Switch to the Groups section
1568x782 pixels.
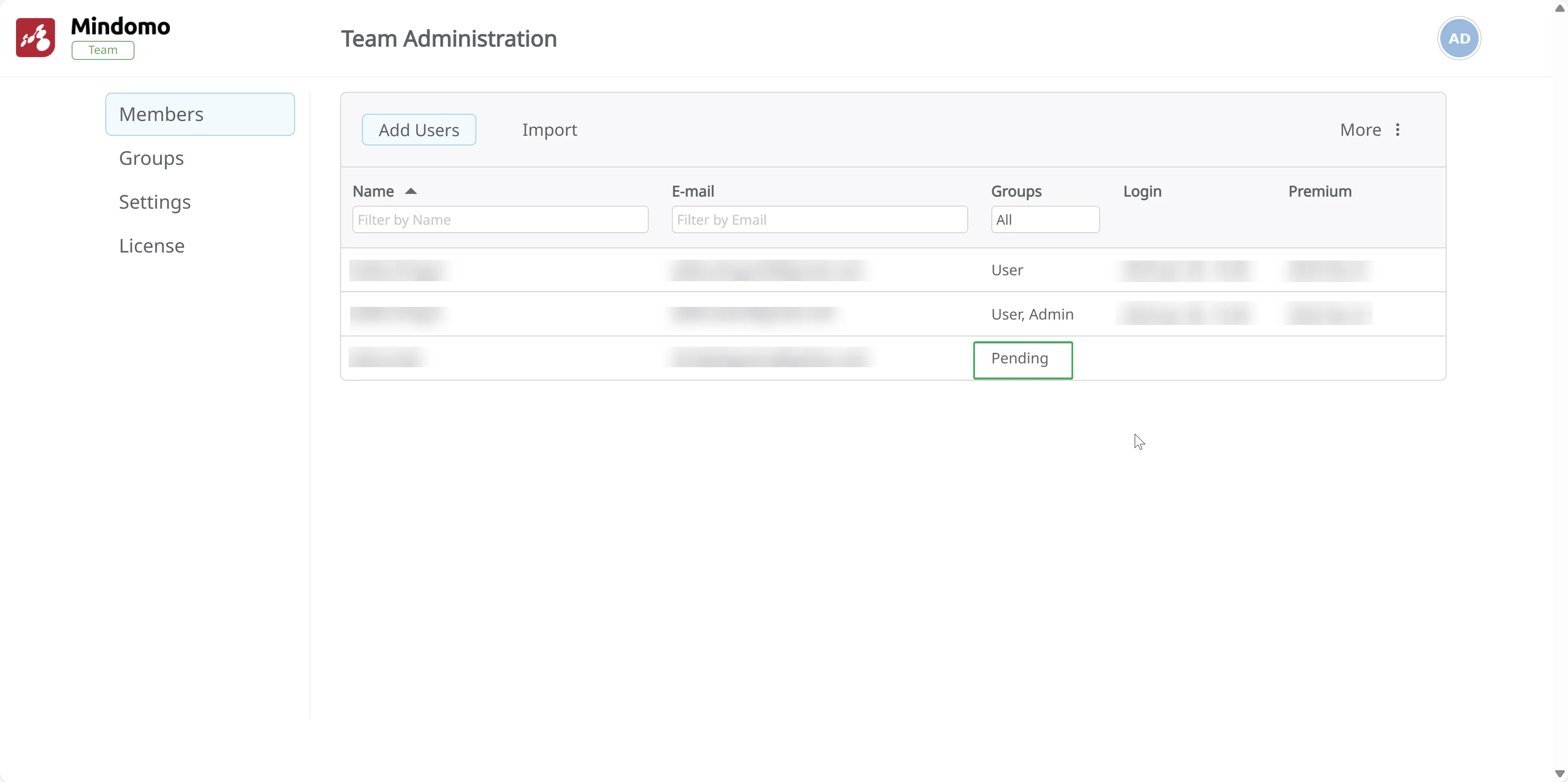(x=152, y=158)
